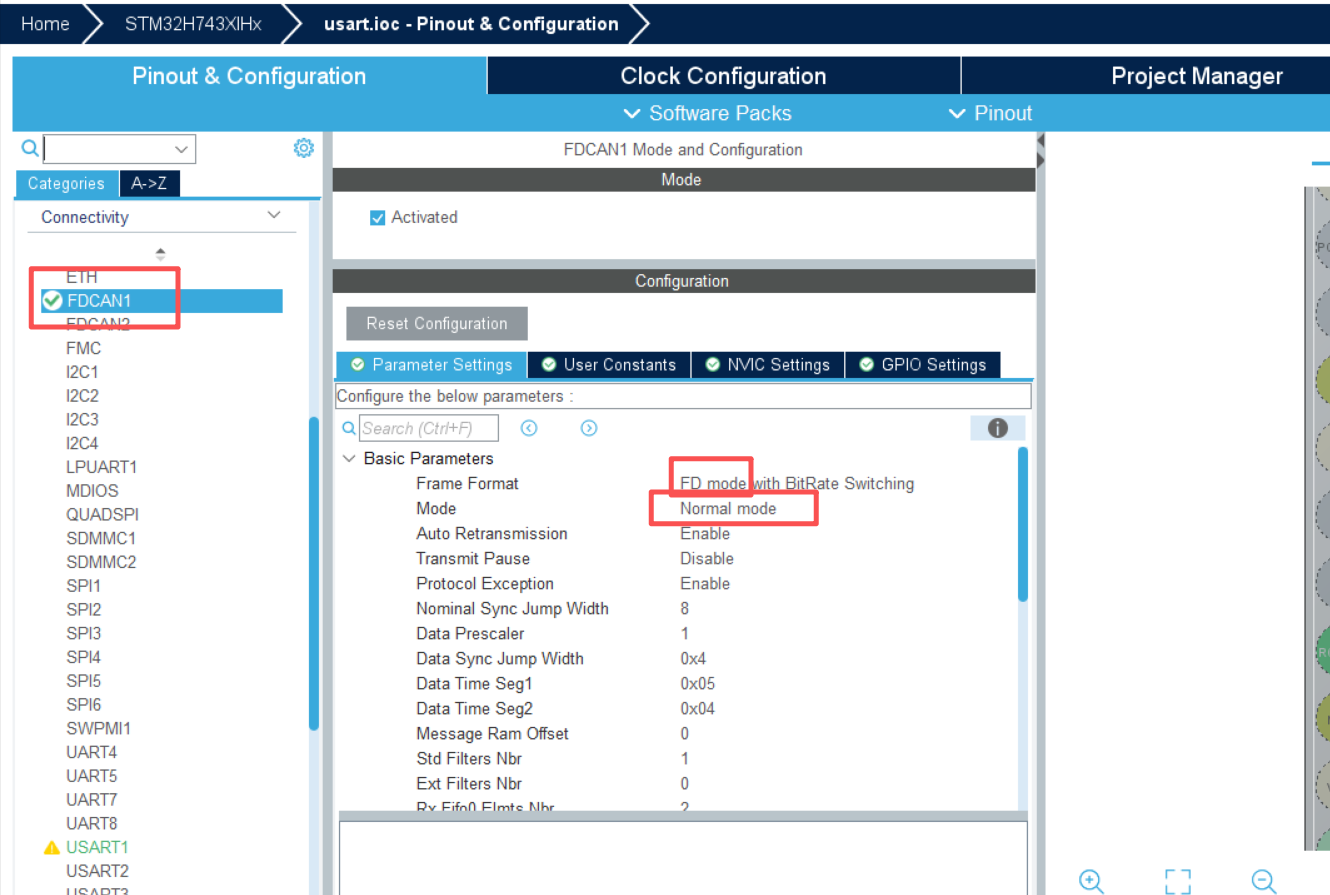The image size is (1330, 895).
Task: Toggle the FDCAN1 Activated checkbox
Action: (x=377, y=218)
